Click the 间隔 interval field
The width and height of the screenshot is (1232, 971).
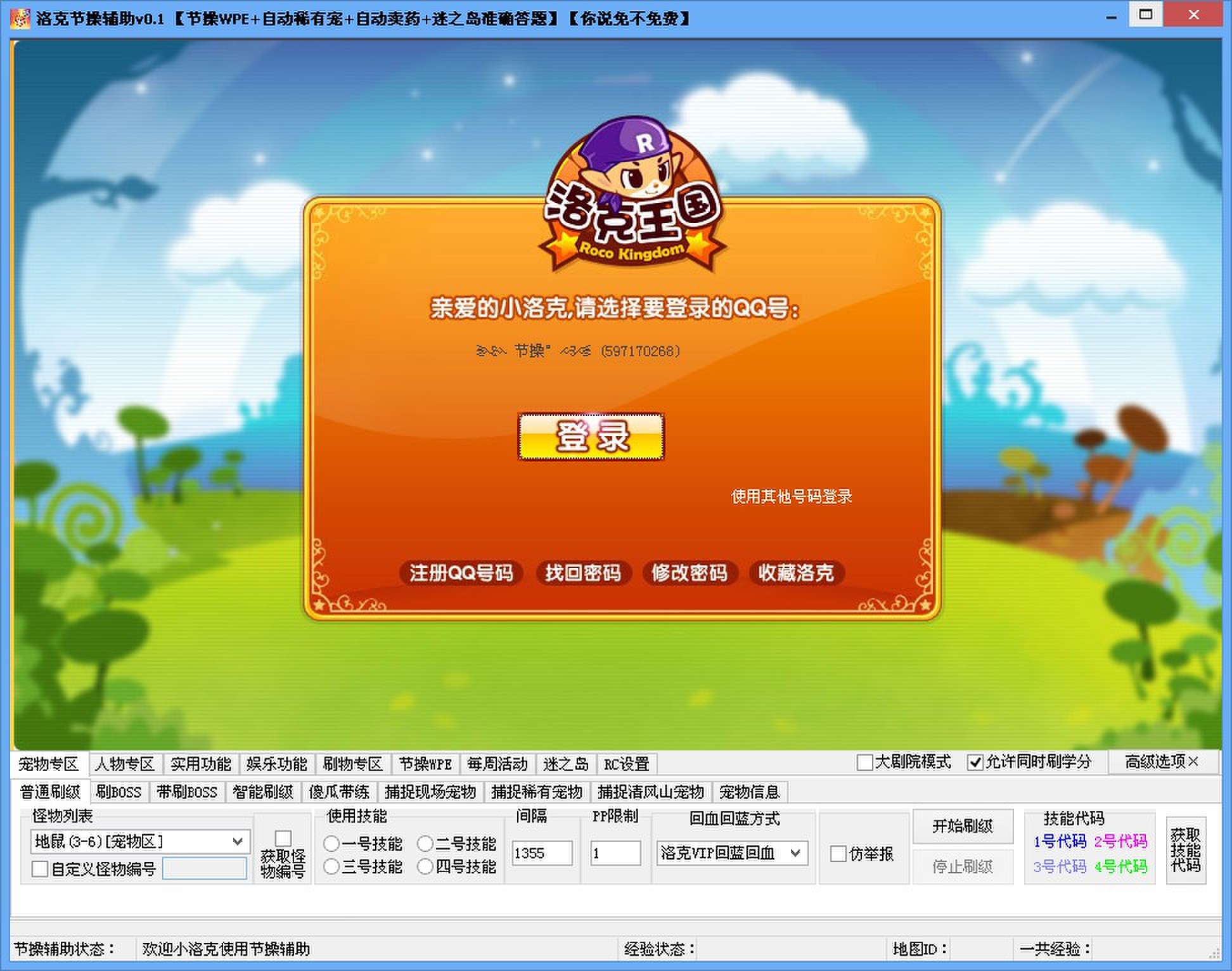pos(542,853)
